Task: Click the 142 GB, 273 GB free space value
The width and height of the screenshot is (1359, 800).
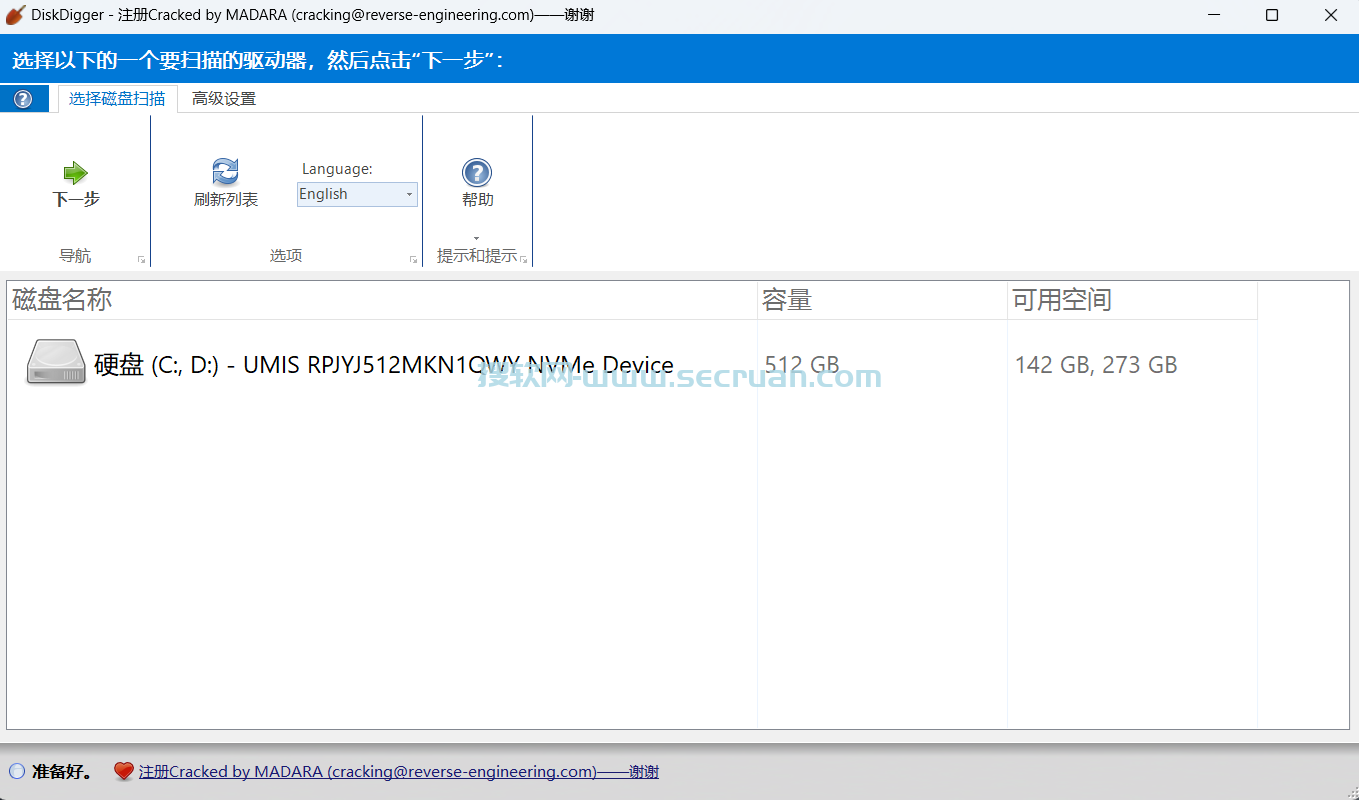Action: [x=1096, y=365]
